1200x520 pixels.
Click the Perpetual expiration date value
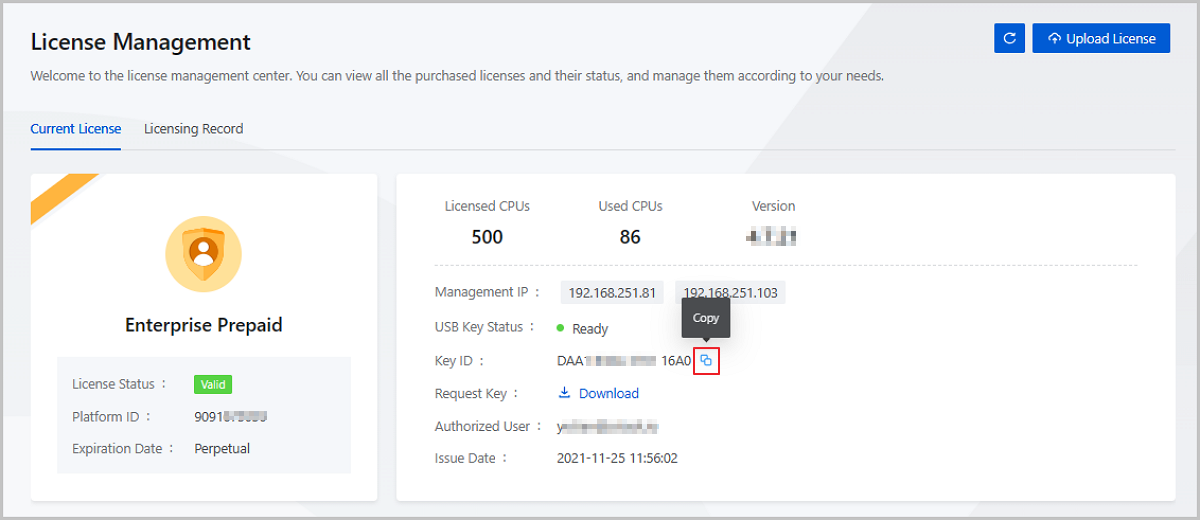click(222, 448)
